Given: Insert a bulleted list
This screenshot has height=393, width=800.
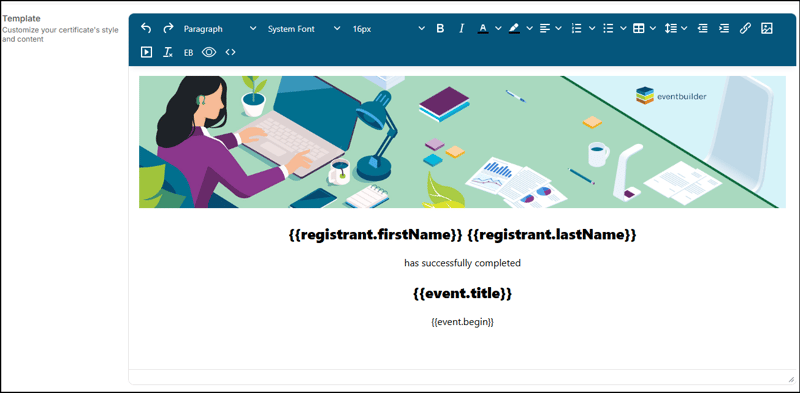Looking at the screenshot, I should point(608,29).
